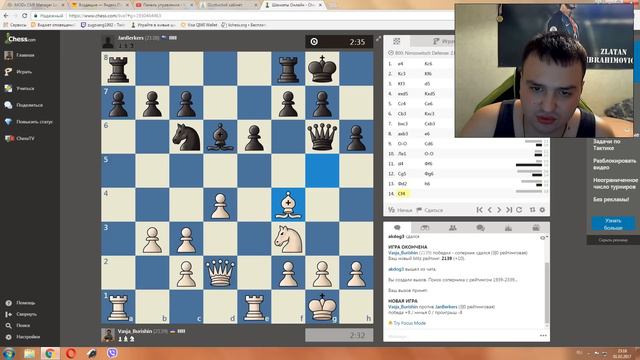Click the search magnifier in sidebar
Image resolution: width=640 pixels, height=360 pixels.
click(8, 326)
